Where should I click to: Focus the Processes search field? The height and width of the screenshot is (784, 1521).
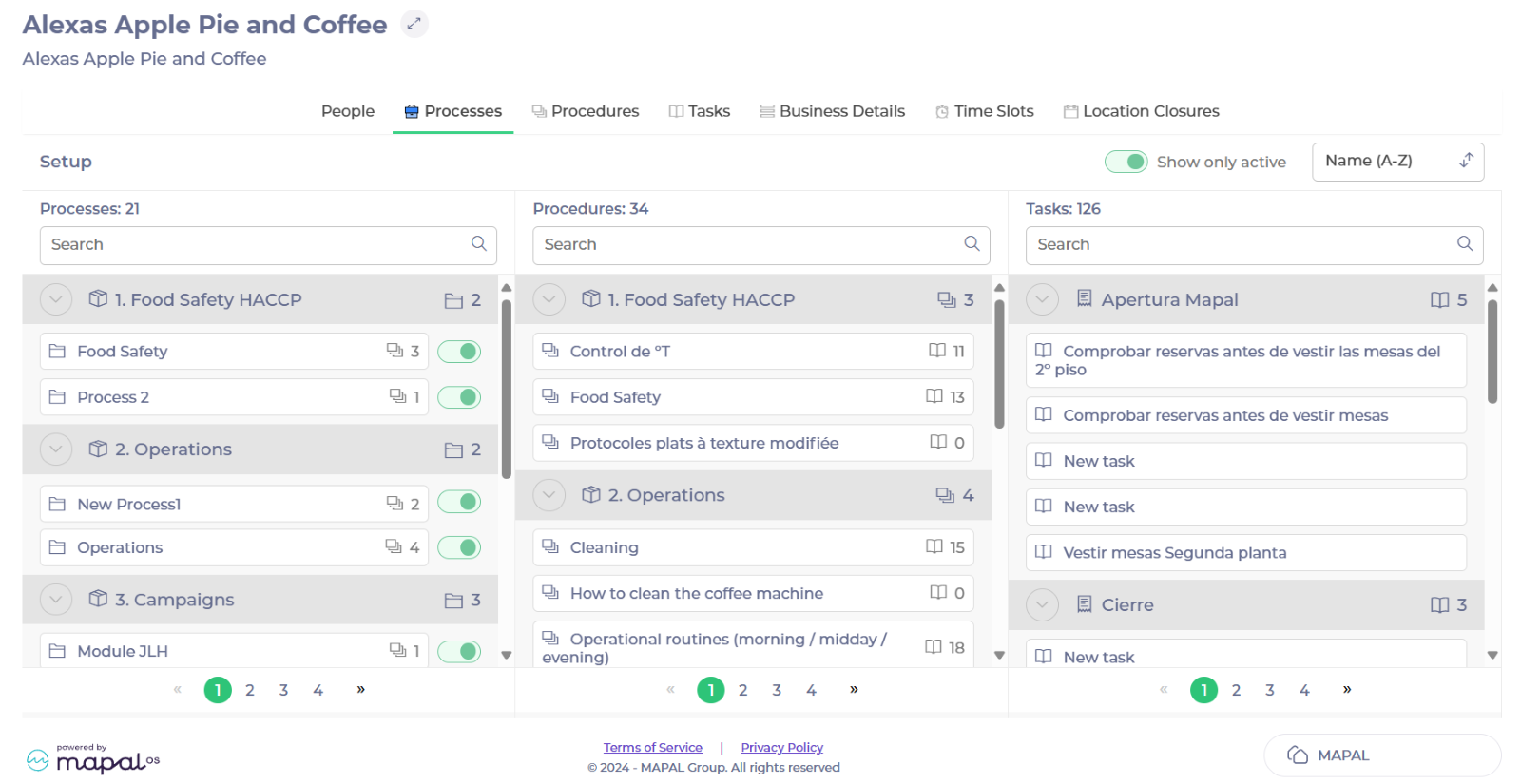[x=268, y=245]
